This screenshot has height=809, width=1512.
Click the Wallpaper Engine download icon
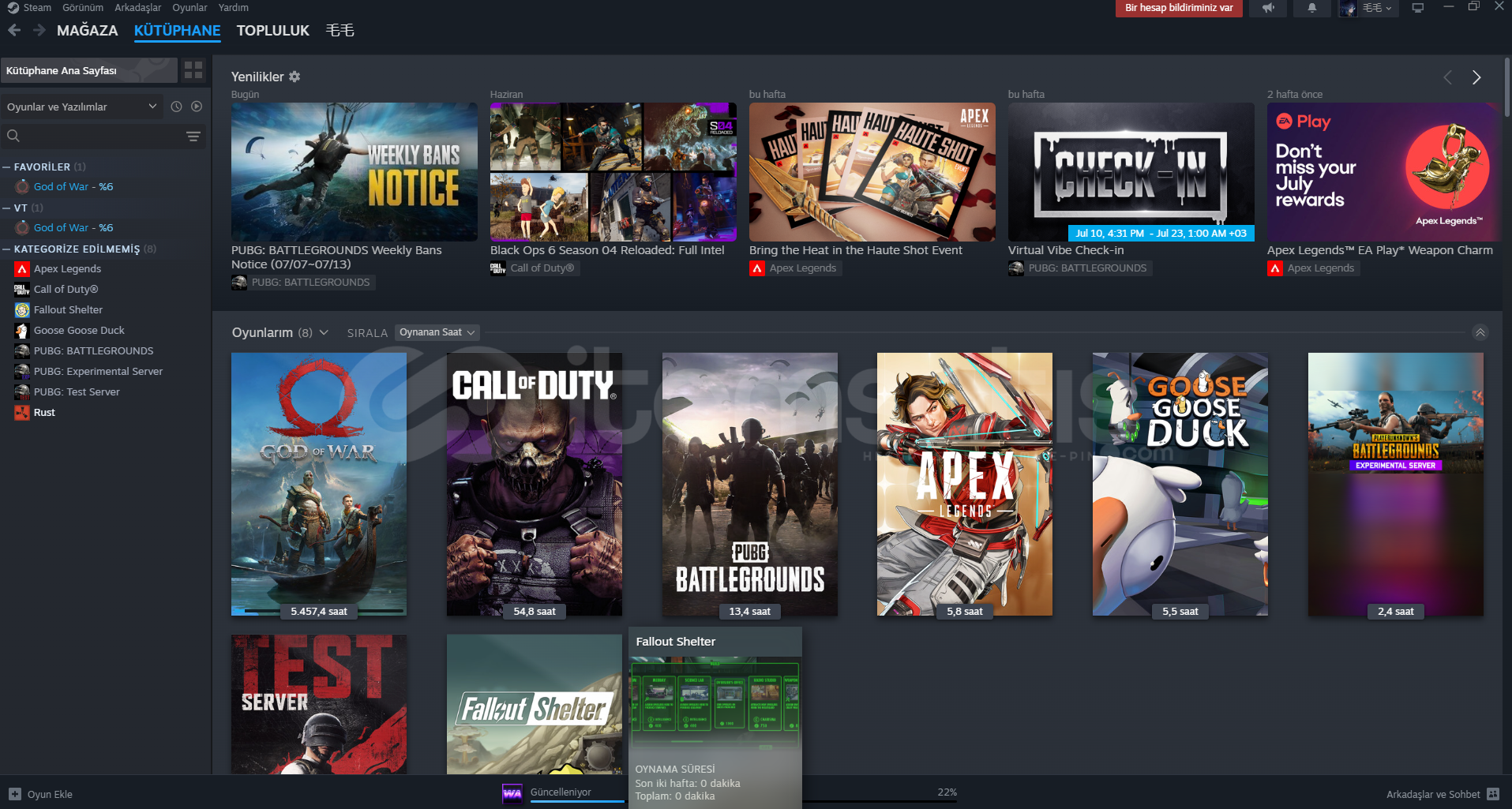click(x=512, y=793)
